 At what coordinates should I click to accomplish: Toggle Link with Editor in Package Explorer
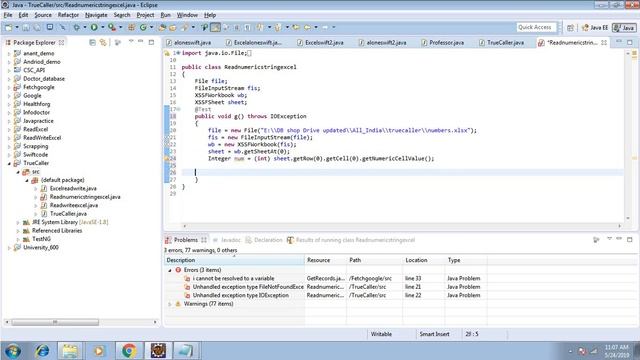[x=103, y=42]
